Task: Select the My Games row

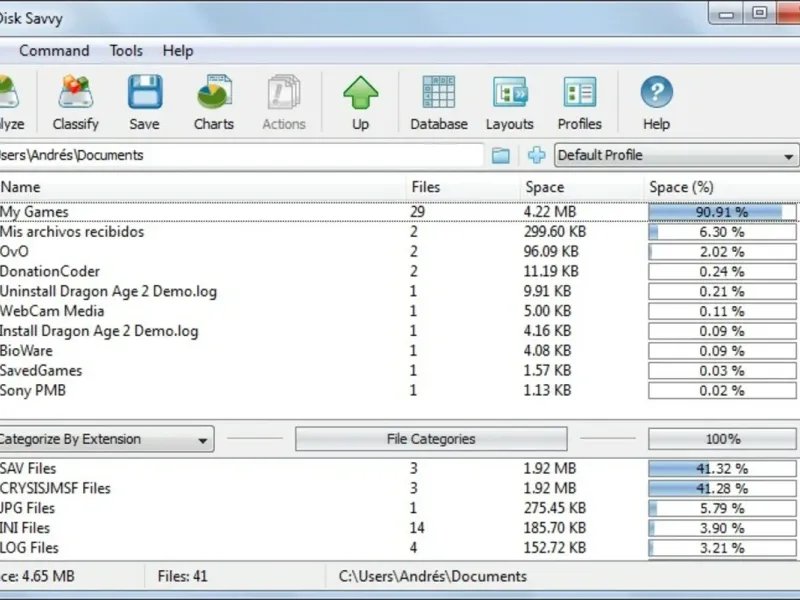Action: click(399, 212)
